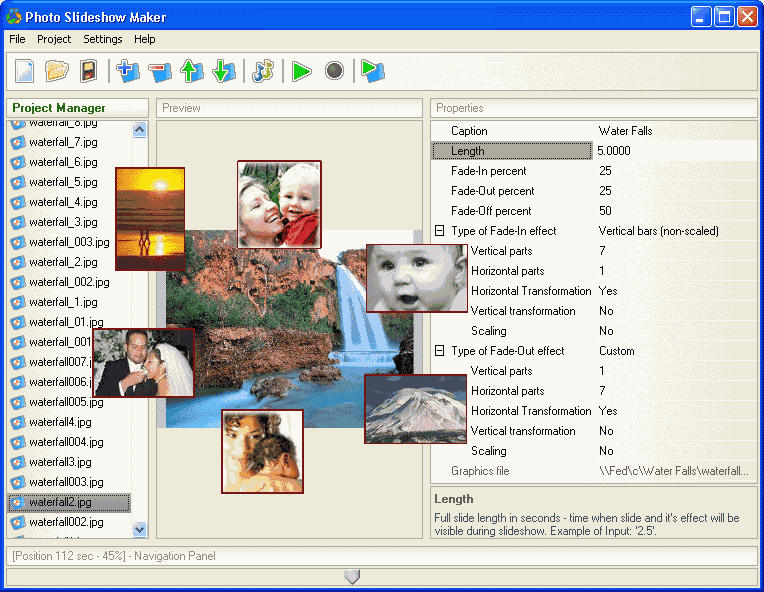Toggle Fade-In Scaling No value

606,331
